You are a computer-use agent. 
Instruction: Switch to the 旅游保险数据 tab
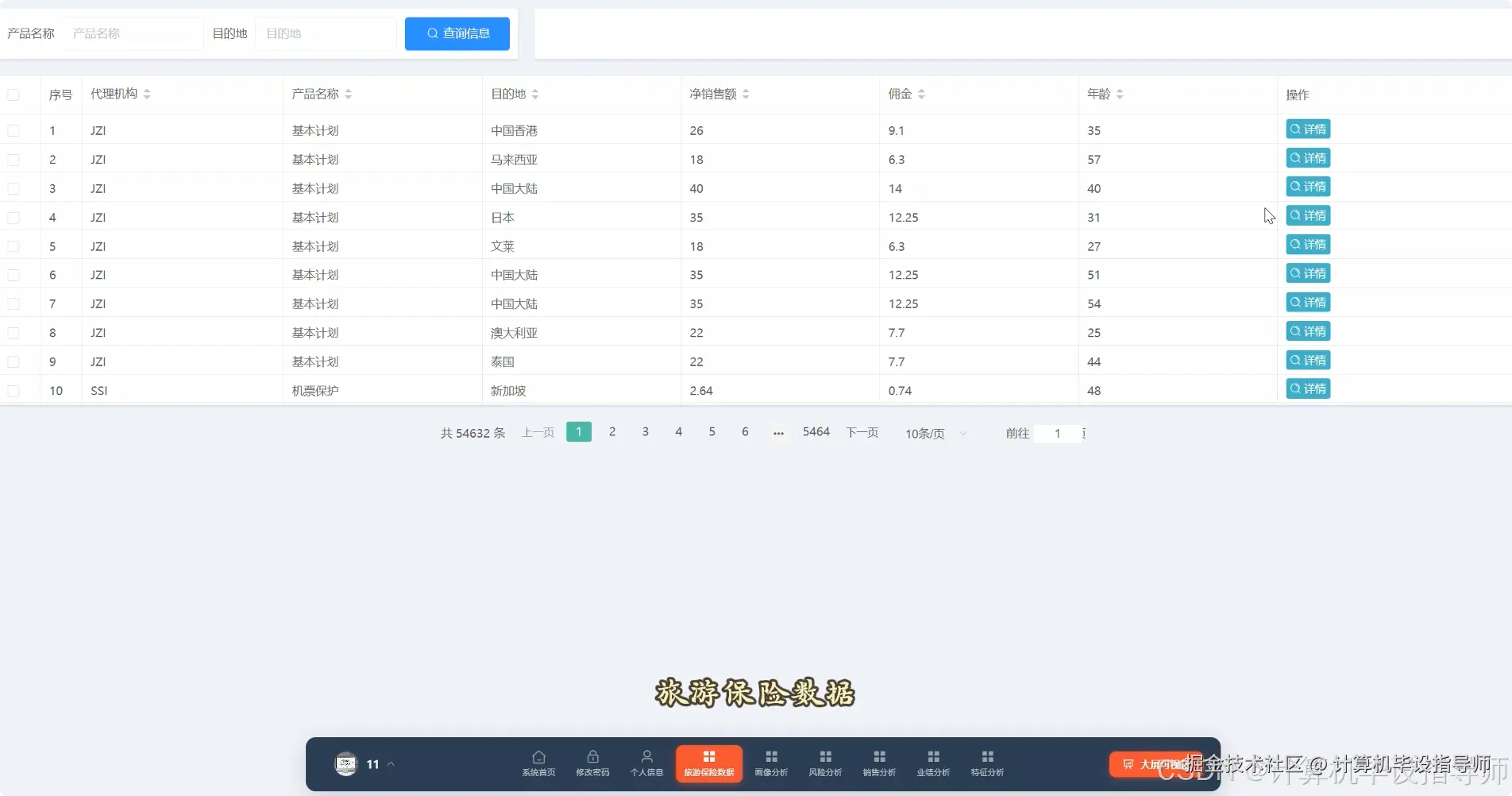[x=708, y=763]
